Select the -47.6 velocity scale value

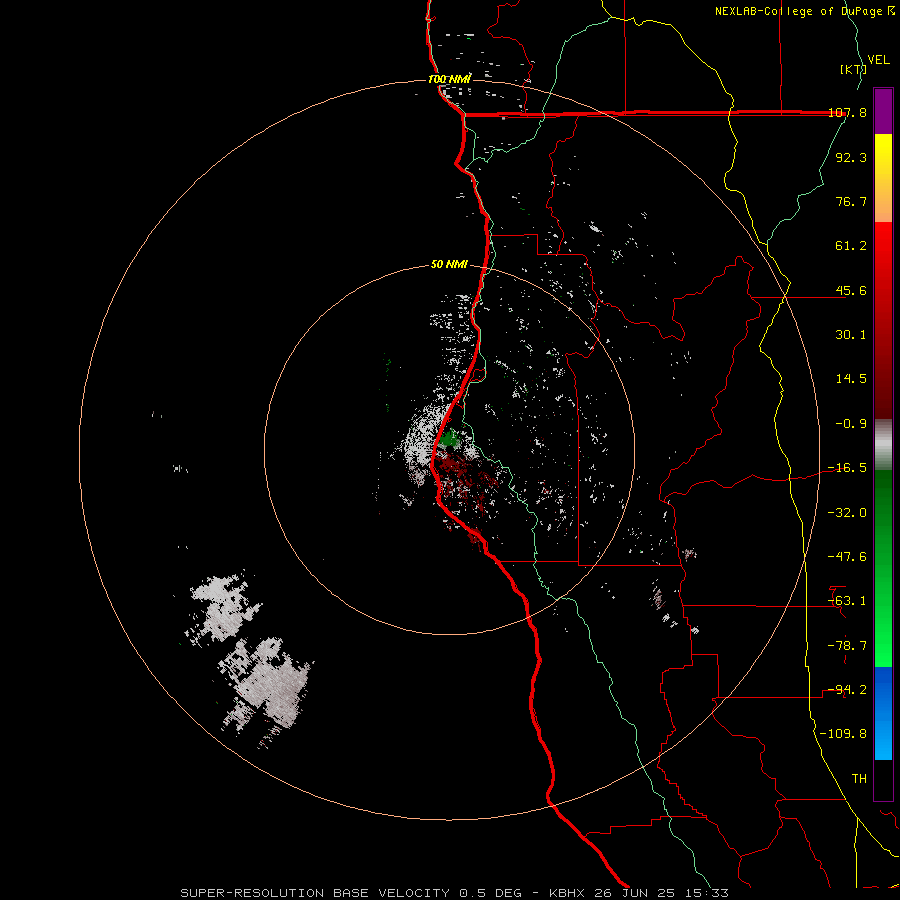(x=847, y=557)
